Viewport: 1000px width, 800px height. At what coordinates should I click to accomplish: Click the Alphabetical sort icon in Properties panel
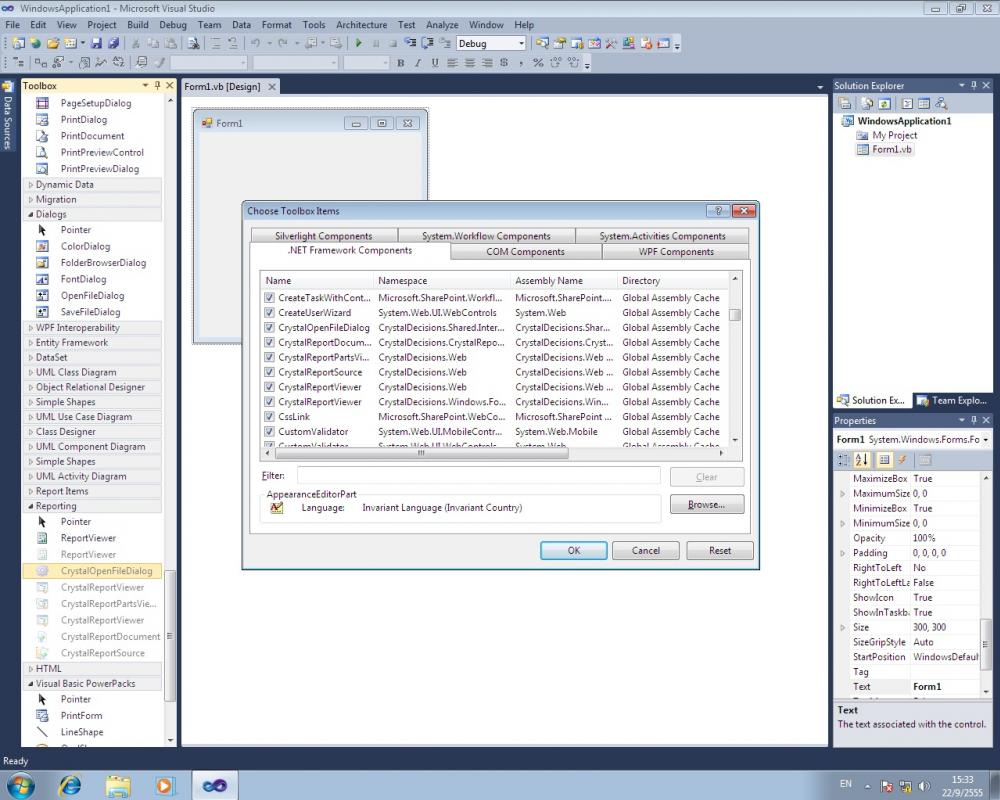tap(862, 459)
